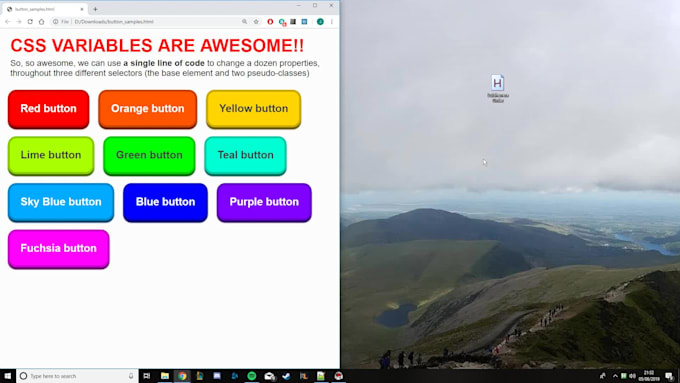Image resolution: width=680 pixels, height=383 pixels.
Task: Click the Red button
Action: [49, 109]
